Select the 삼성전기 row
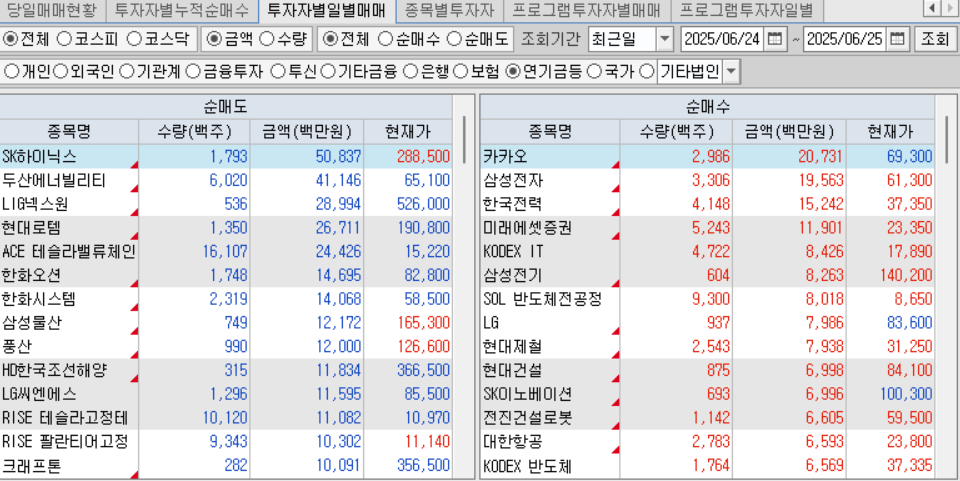The image size is (960, 481). tap(708, 275)
